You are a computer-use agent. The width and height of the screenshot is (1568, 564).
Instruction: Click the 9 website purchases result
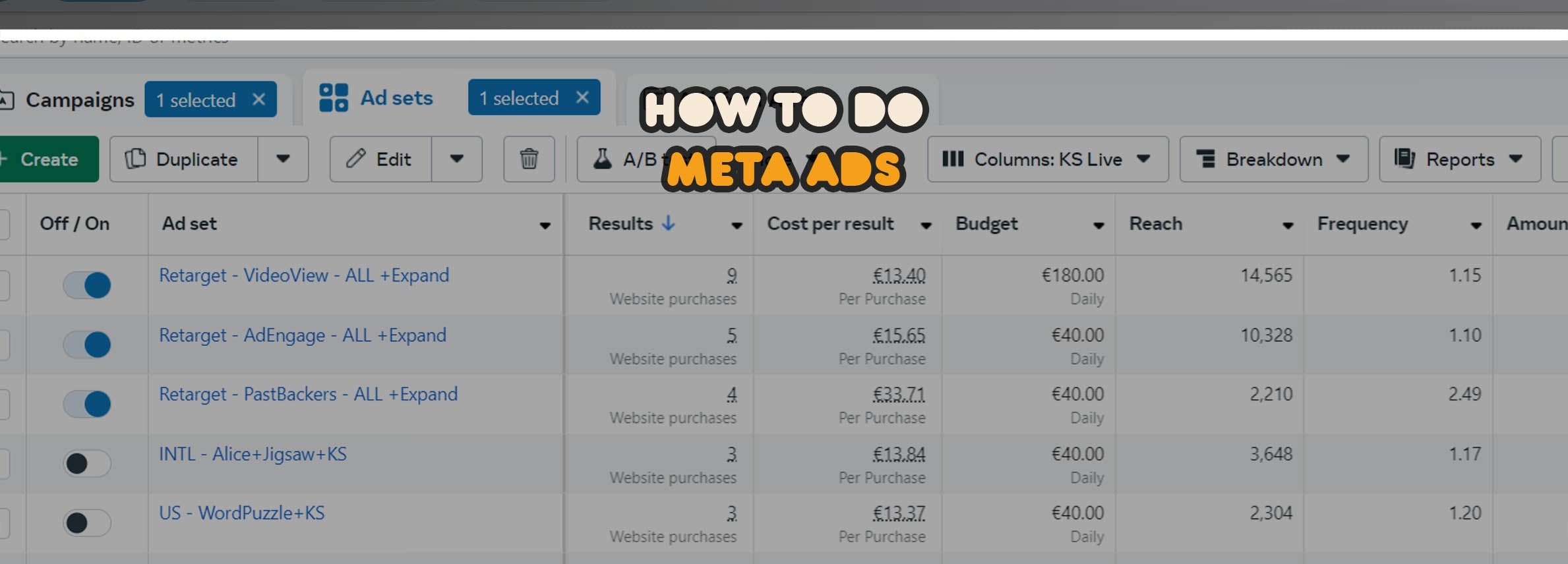[x=731, y=275]
